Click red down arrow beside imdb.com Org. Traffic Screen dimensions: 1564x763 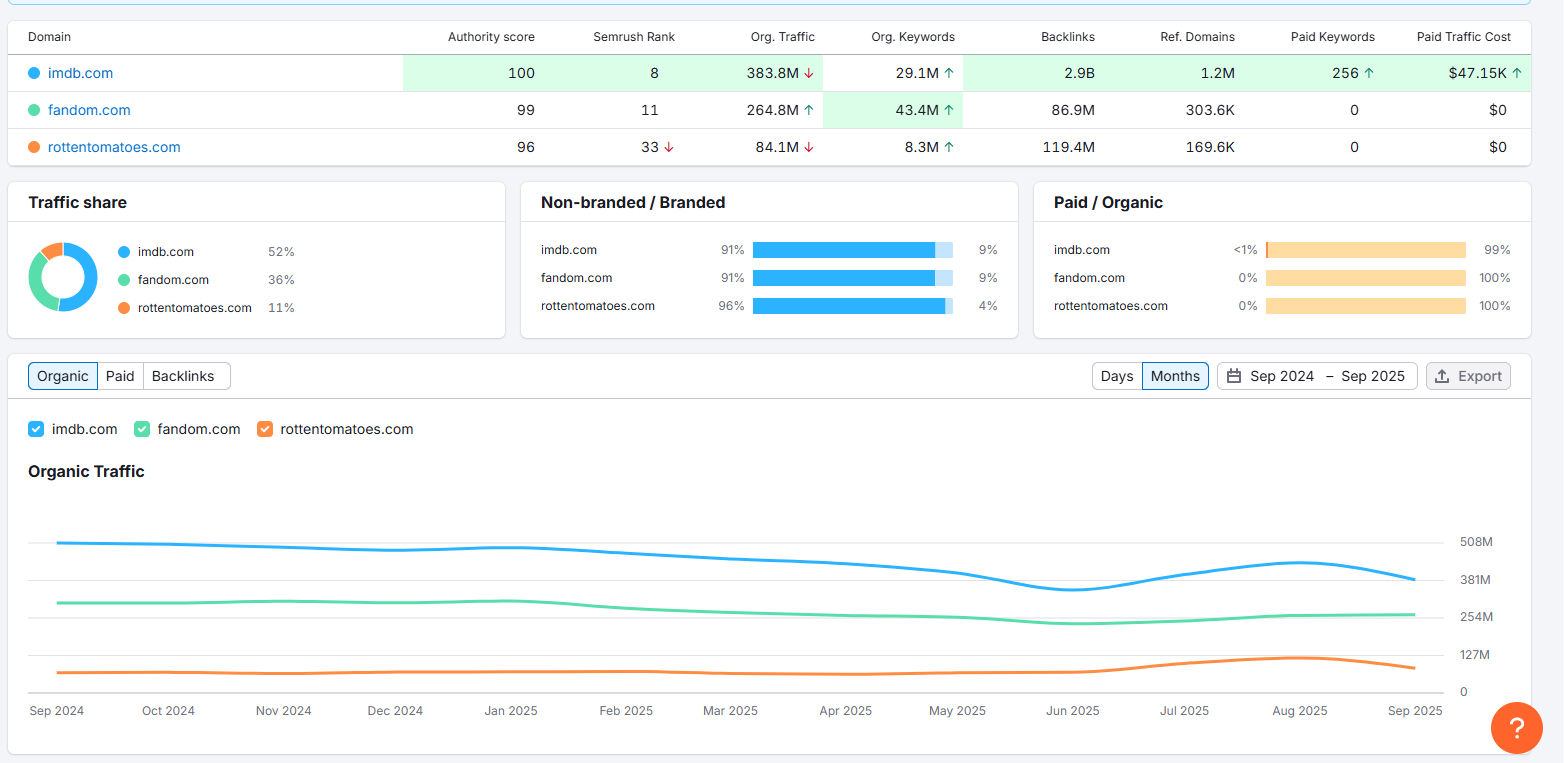[808, 73]
